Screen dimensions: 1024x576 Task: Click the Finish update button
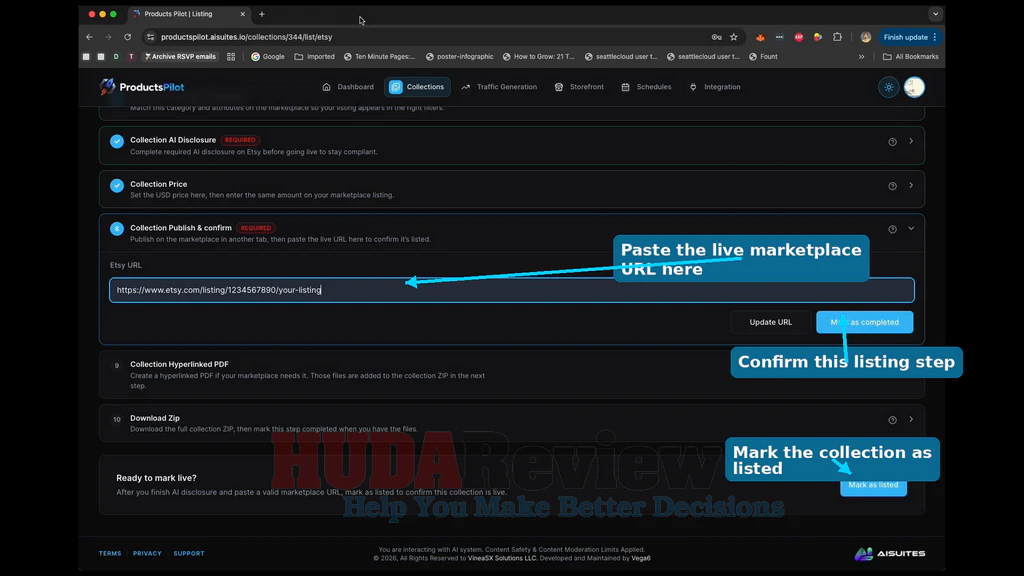pos(910,37)
